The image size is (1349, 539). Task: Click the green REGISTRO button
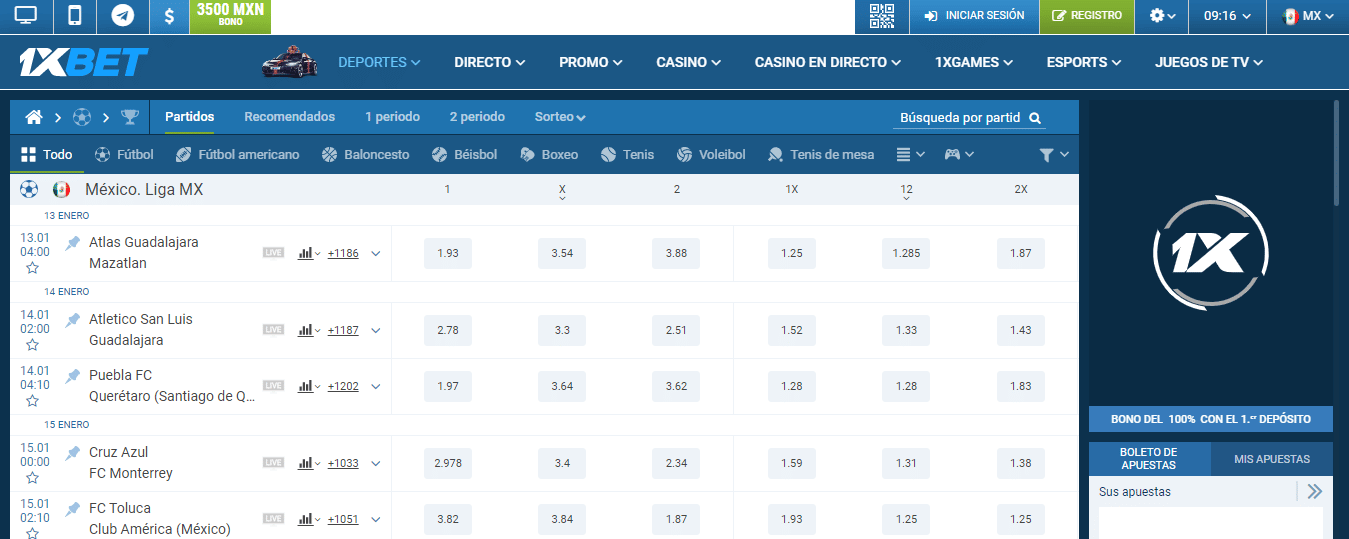tap(1086, 16)
